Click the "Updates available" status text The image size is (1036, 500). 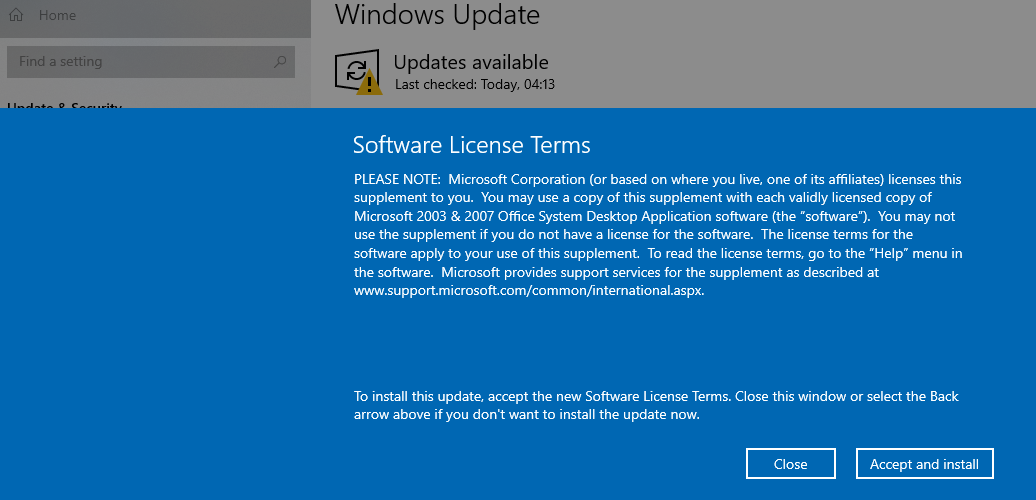tap(471, 63)
